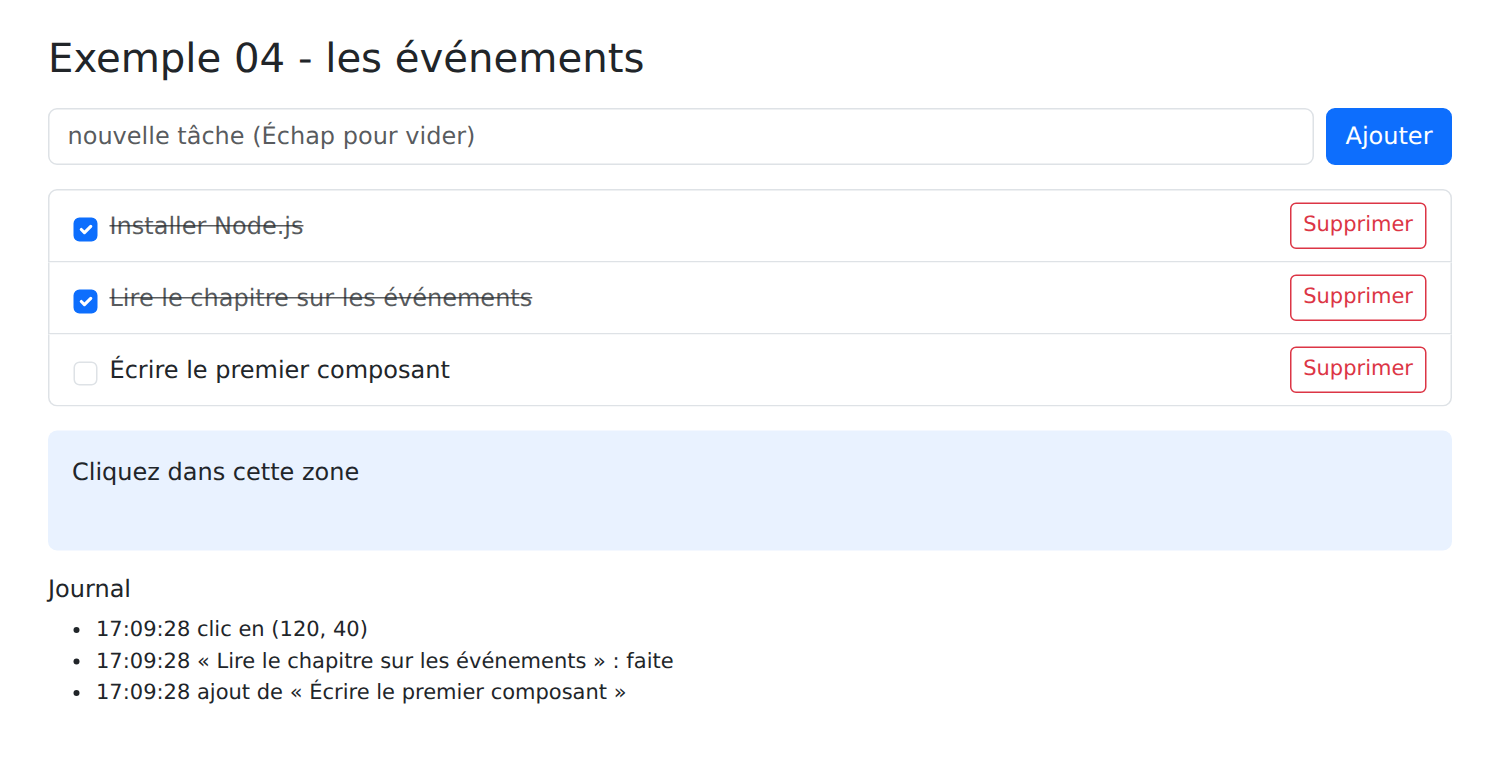
Task: Click the timestamp of the 'ajout de' entry
Action: (x=143, y=692)
